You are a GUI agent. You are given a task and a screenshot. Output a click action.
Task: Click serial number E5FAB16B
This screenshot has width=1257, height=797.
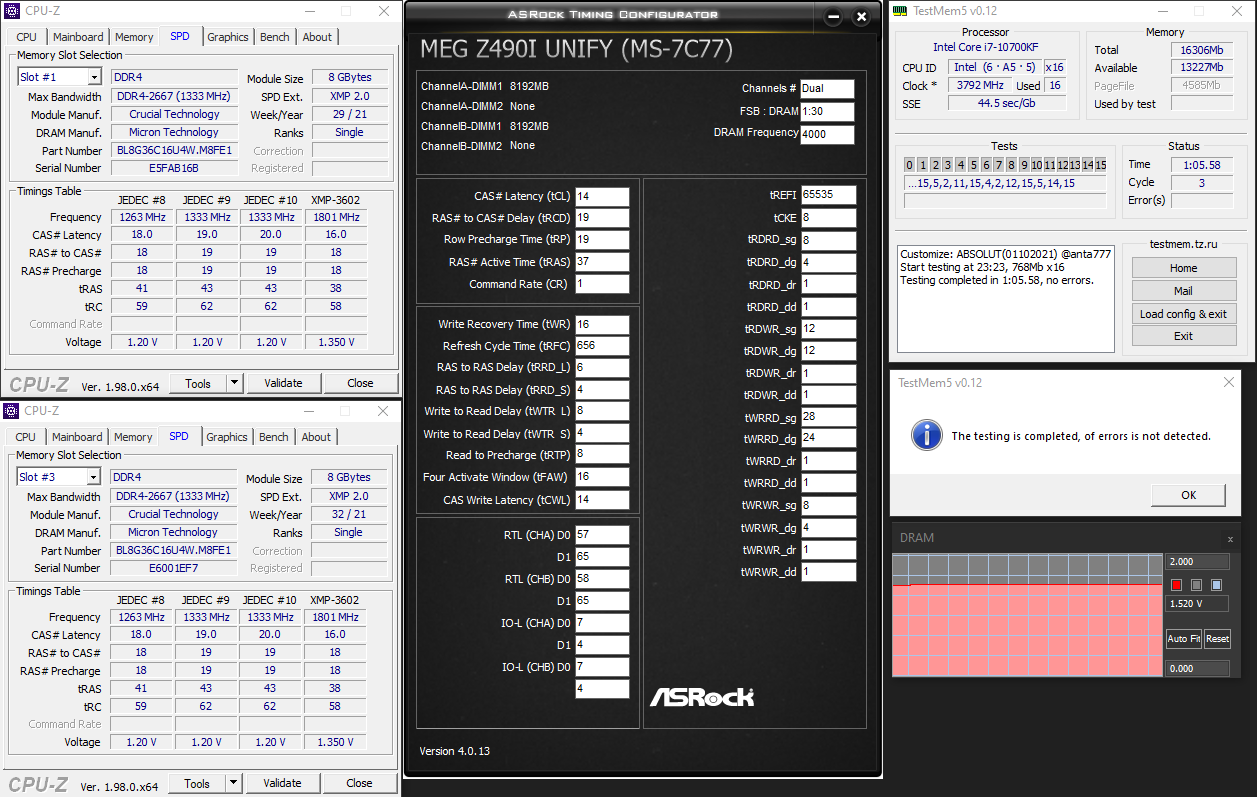click(x=174, y=168)
